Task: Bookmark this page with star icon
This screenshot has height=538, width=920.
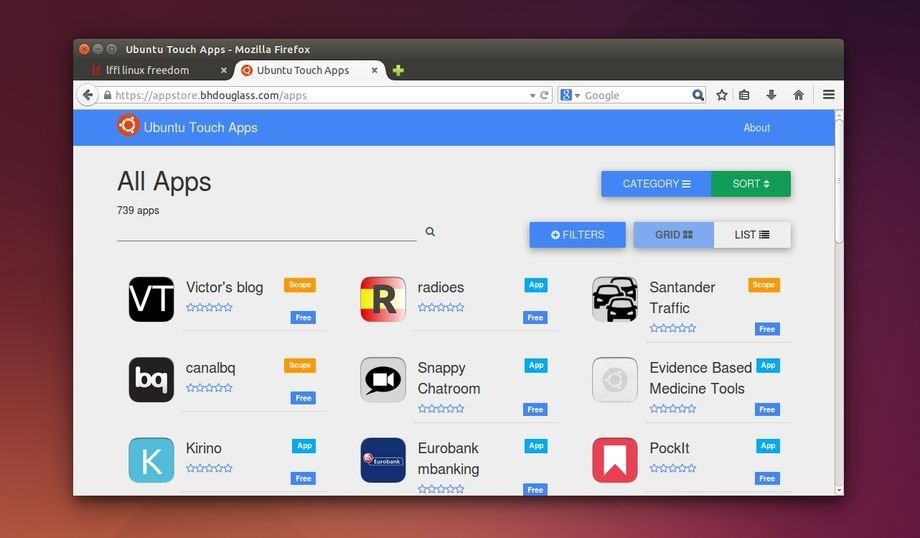Action: [x=722, y=95]
